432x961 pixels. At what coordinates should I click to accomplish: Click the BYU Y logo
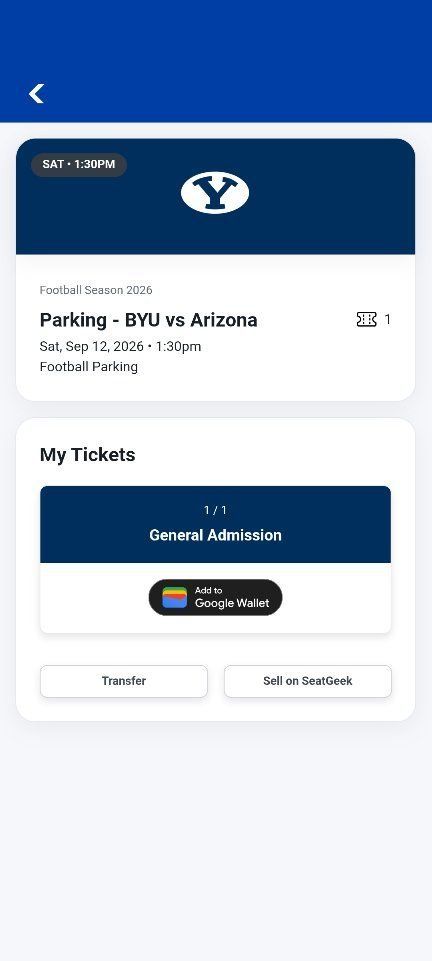[215, 192]
